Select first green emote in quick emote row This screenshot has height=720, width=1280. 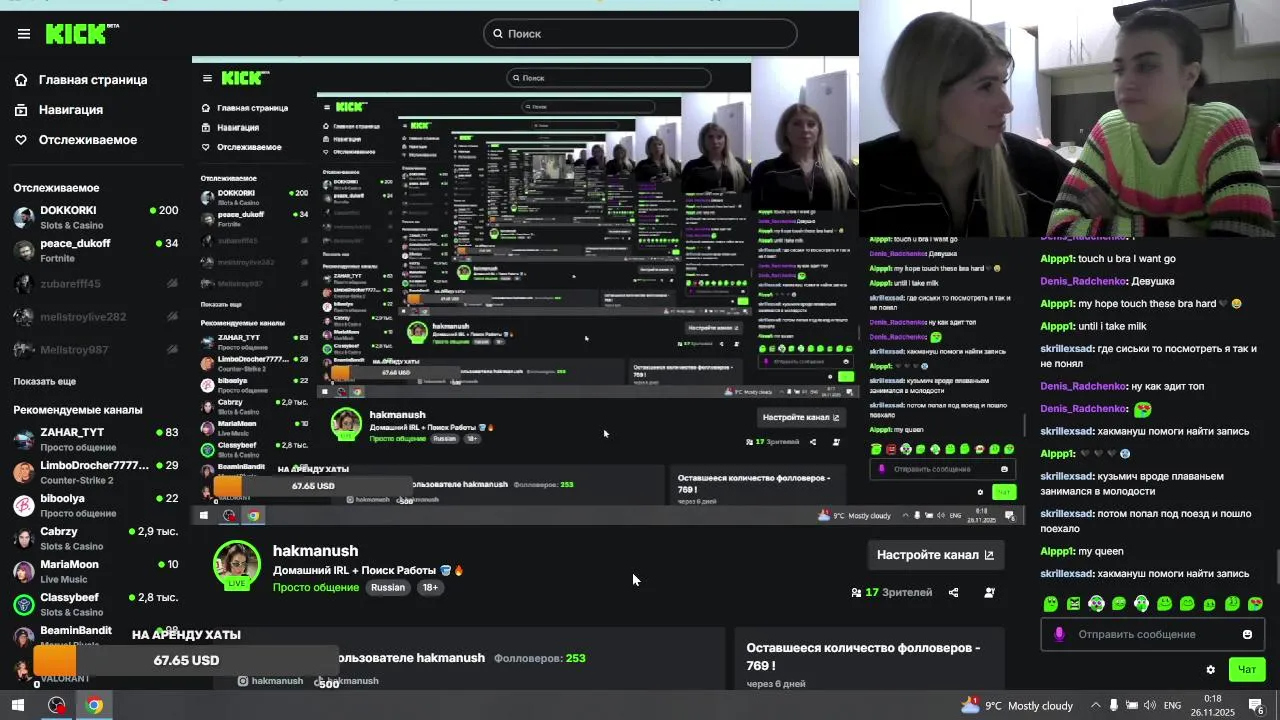pyautogui.click(x=1050, y=604)
